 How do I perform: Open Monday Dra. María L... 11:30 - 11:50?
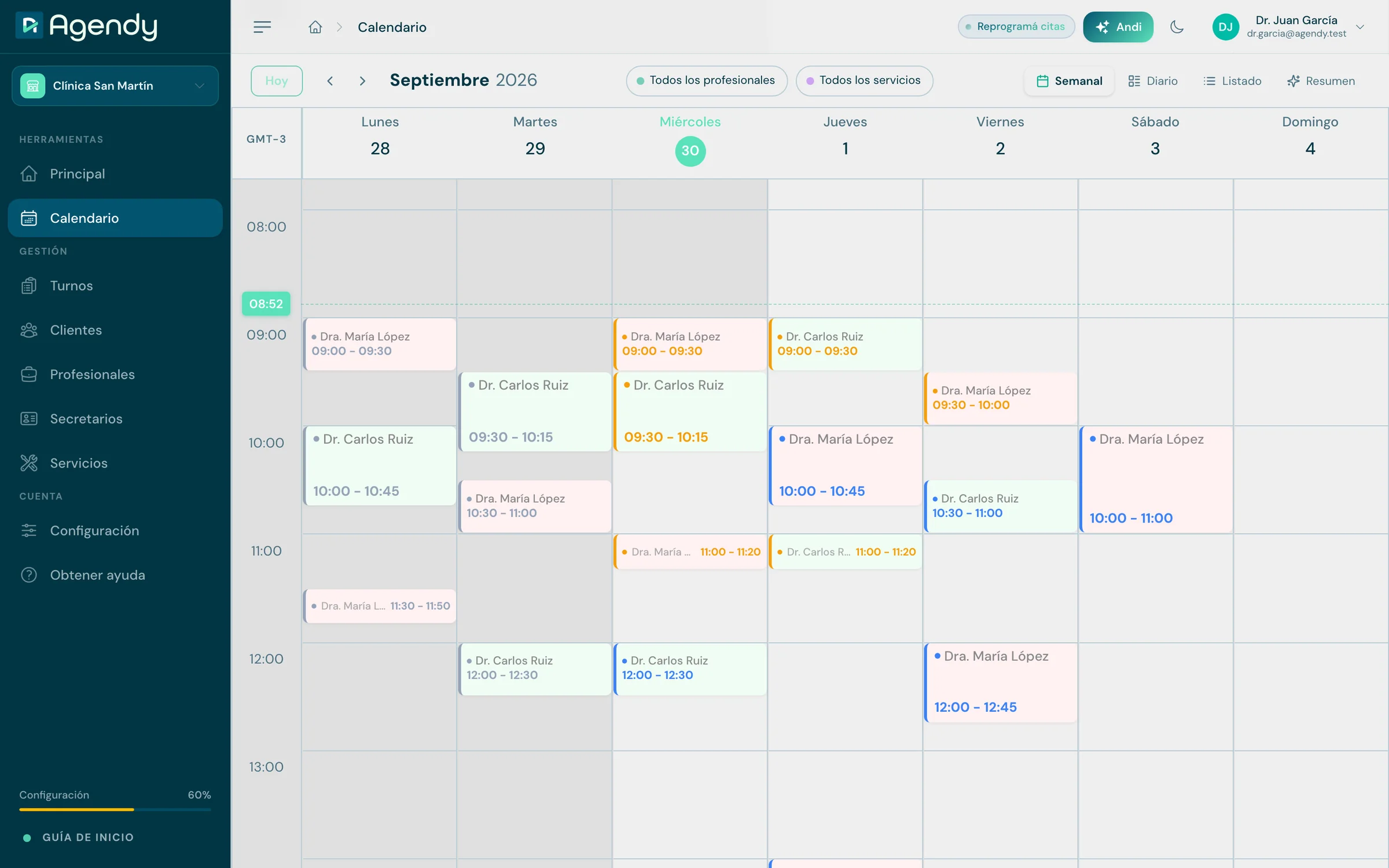pos(380,606)
